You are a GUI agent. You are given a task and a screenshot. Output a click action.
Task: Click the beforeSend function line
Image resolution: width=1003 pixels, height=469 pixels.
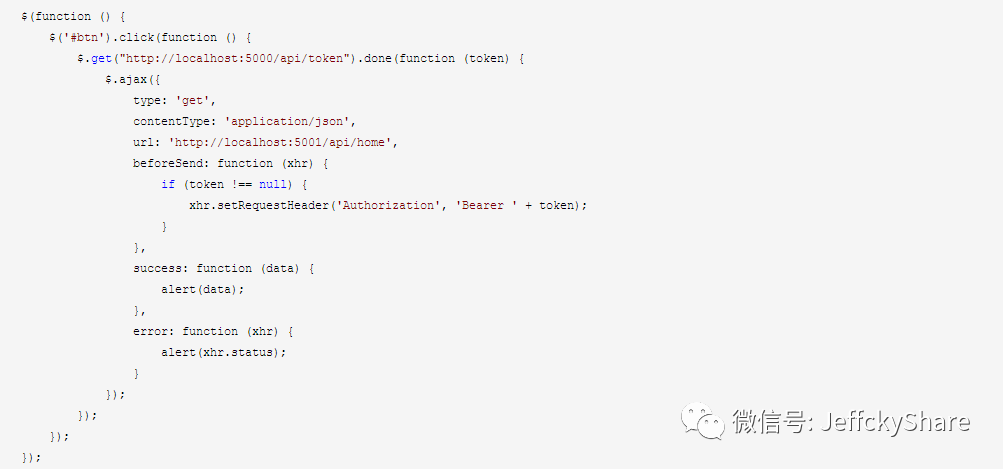coord(230,163)
